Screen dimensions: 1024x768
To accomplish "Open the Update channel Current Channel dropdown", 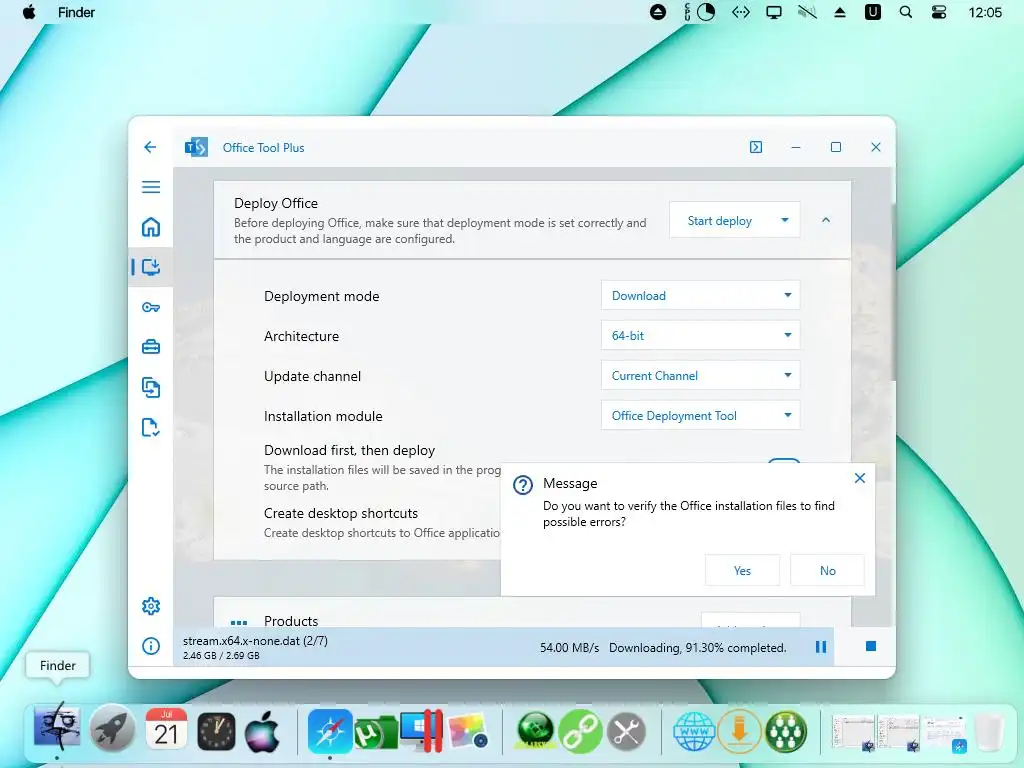I will coord(700,376).
